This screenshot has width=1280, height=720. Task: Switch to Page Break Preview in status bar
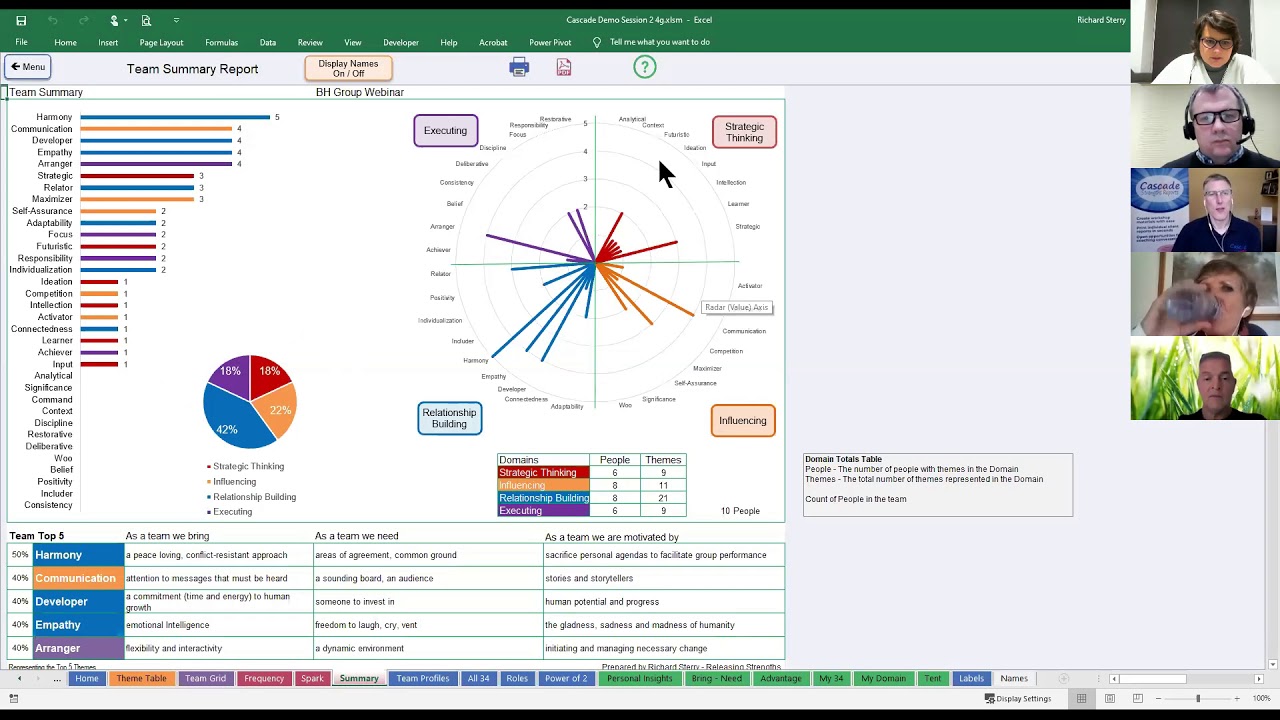coord(1137,699)
